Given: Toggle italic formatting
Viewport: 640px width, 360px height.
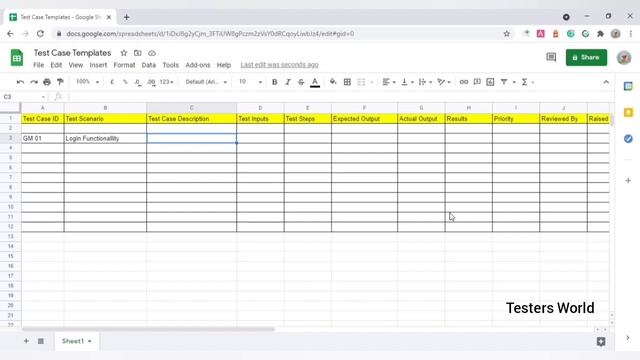Looking at the screenshot, I should [288, 82].
